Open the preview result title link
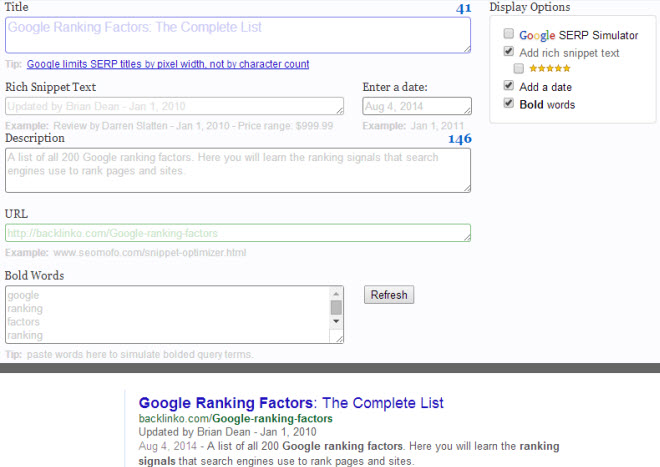660x467 pixels. coord(291,403)
